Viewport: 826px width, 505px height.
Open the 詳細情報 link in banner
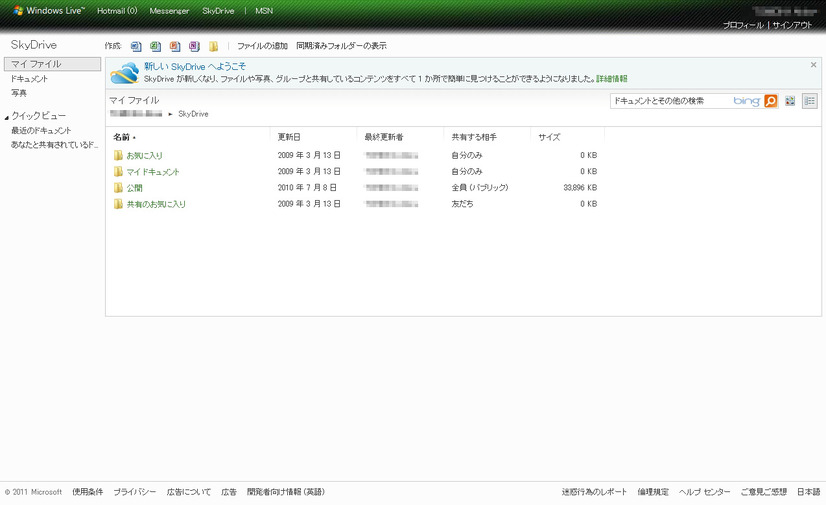[612, 79]
